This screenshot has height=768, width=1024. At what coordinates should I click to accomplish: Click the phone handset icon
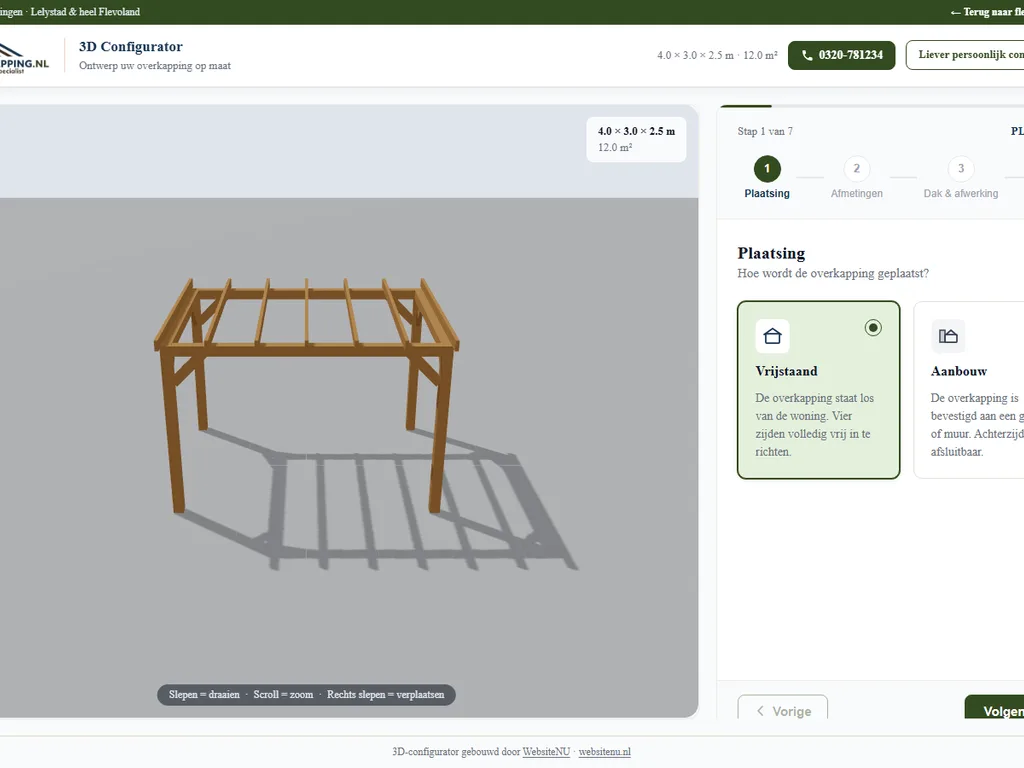click(x=807, y=56)
